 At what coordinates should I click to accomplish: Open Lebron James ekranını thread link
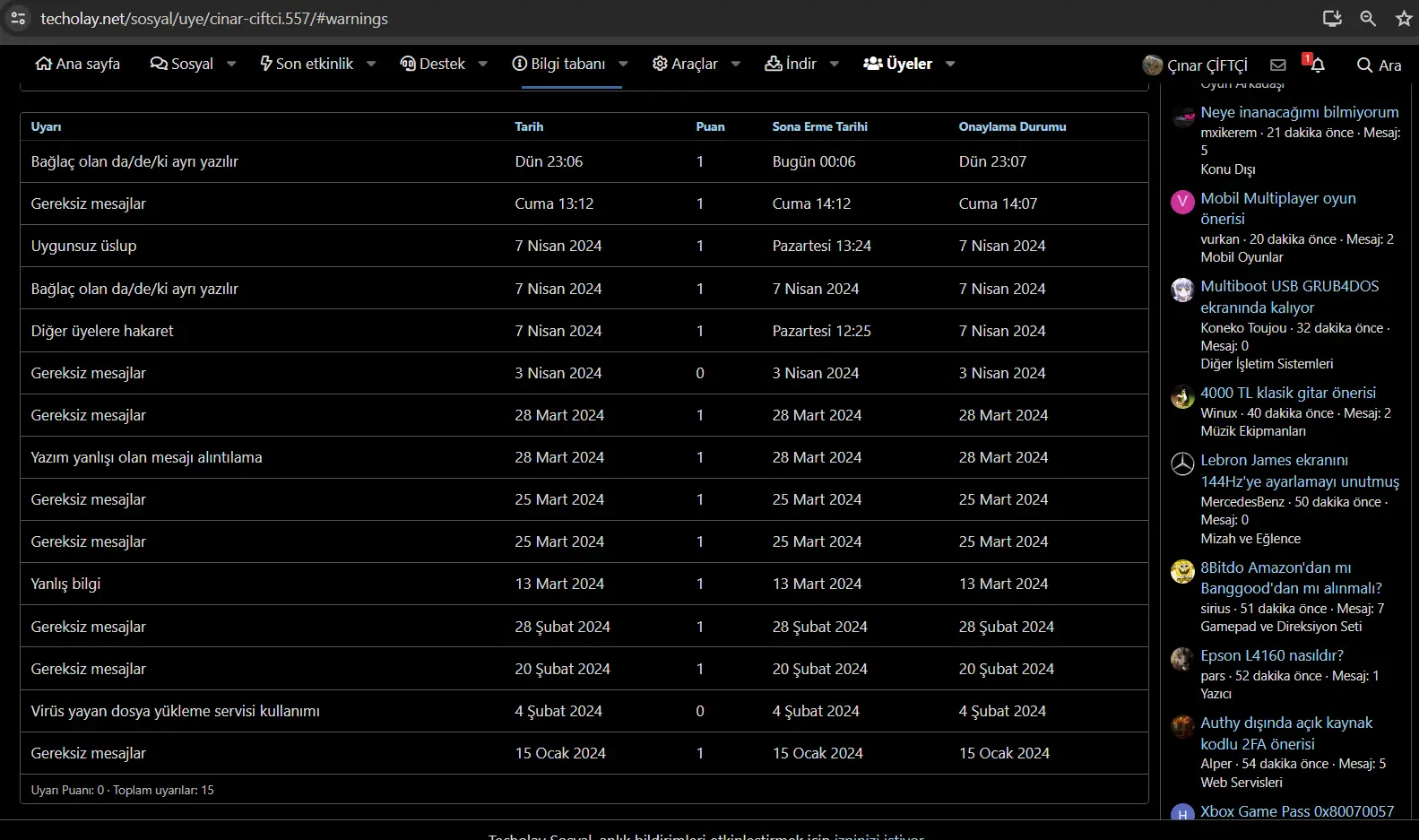[1299, 471]
